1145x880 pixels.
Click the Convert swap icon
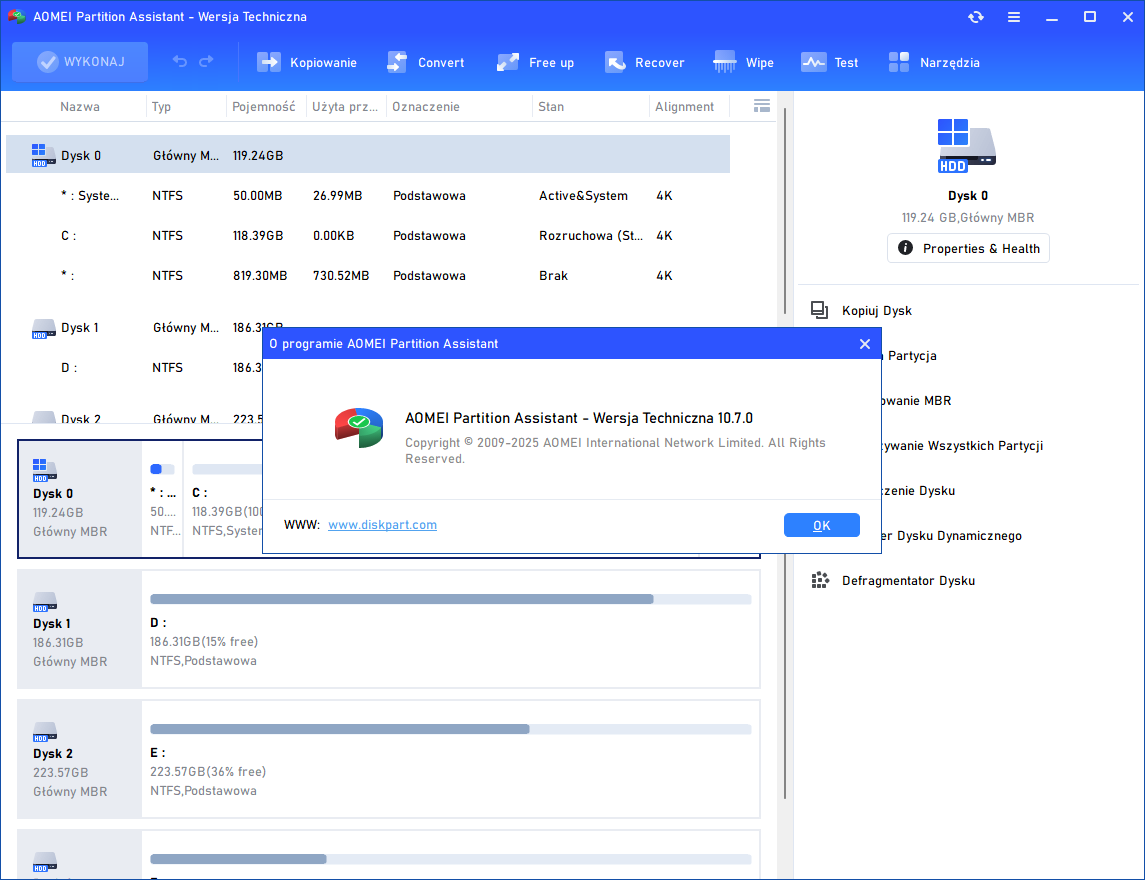click(x=397, y=62)
